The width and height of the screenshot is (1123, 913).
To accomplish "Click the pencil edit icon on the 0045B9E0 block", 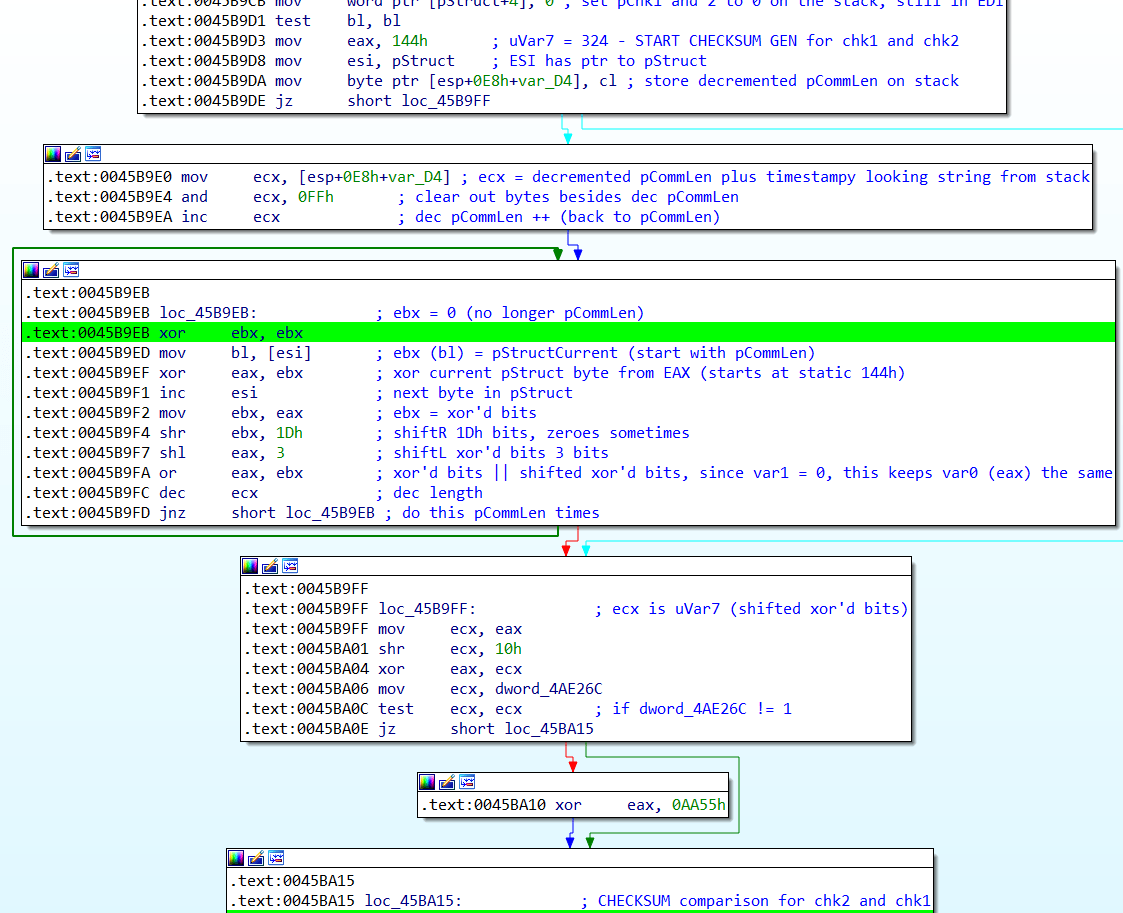I will pyautogui.click(x=73, y=154).
